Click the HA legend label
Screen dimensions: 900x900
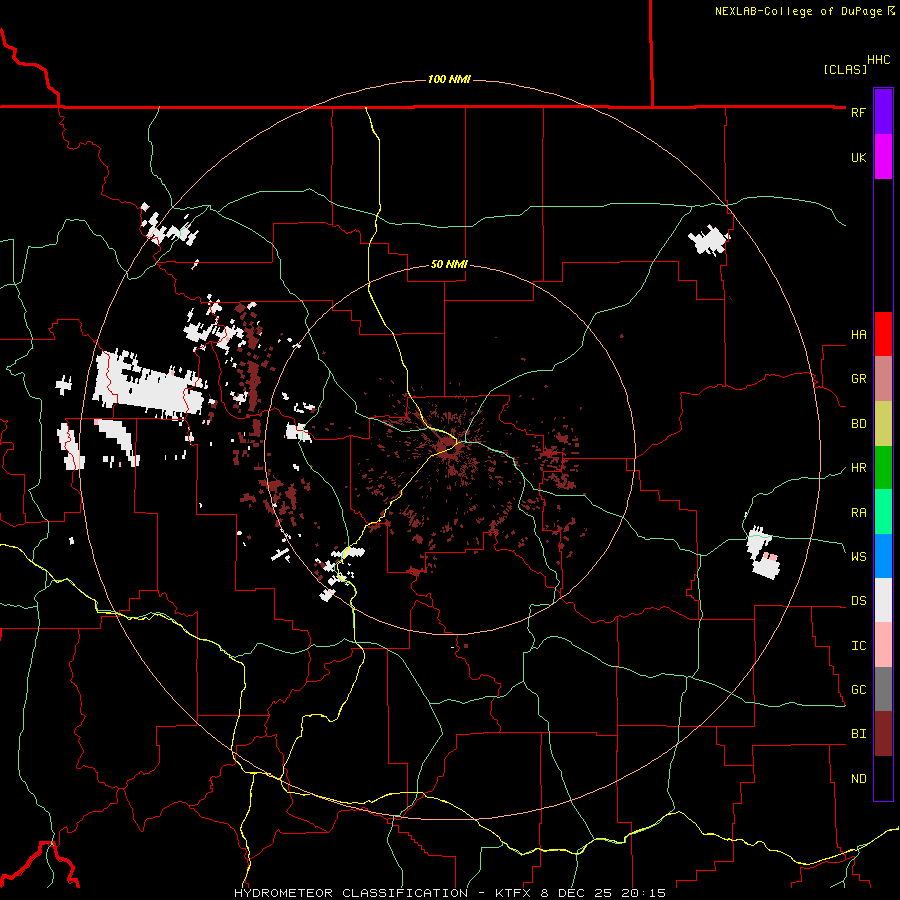[858, 335]
